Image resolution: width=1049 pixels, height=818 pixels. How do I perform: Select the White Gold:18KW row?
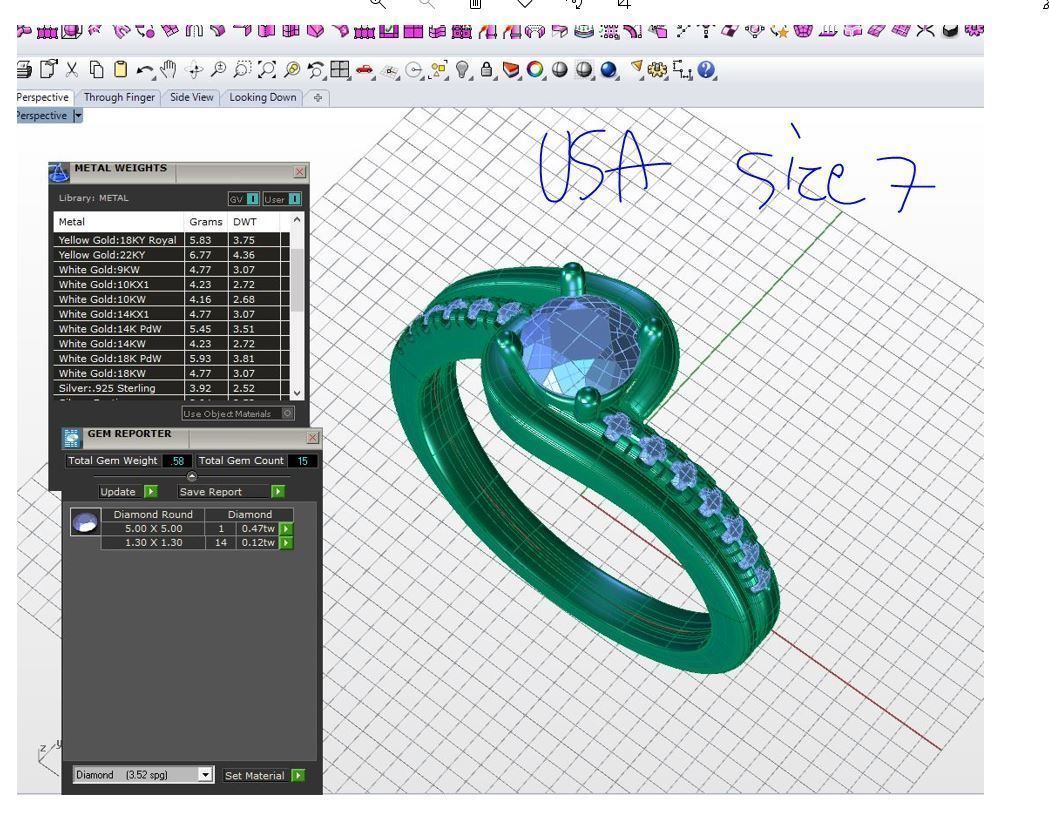point(172,373)
